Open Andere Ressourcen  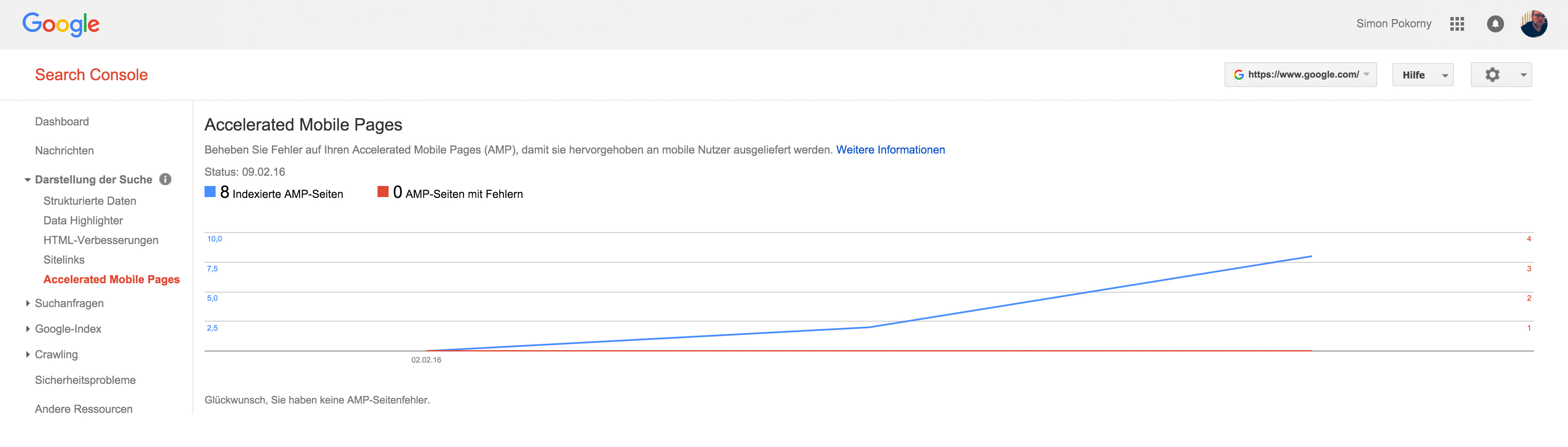tap(84, 409)
